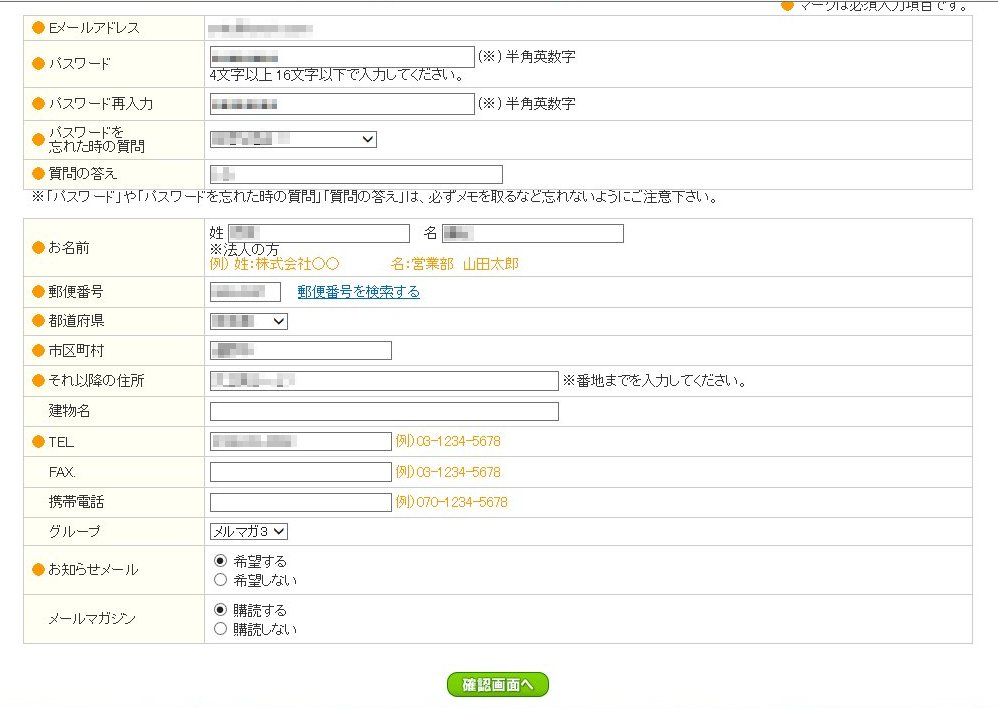The height and width of the screenshot is (708, 998).
Task: Click the empty 建物名 field
Action: (384, 411)
